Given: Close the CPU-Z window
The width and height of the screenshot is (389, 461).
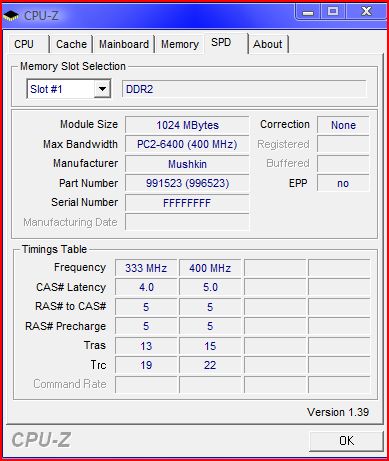Looking at the screenshot, I should pos(366,12).
